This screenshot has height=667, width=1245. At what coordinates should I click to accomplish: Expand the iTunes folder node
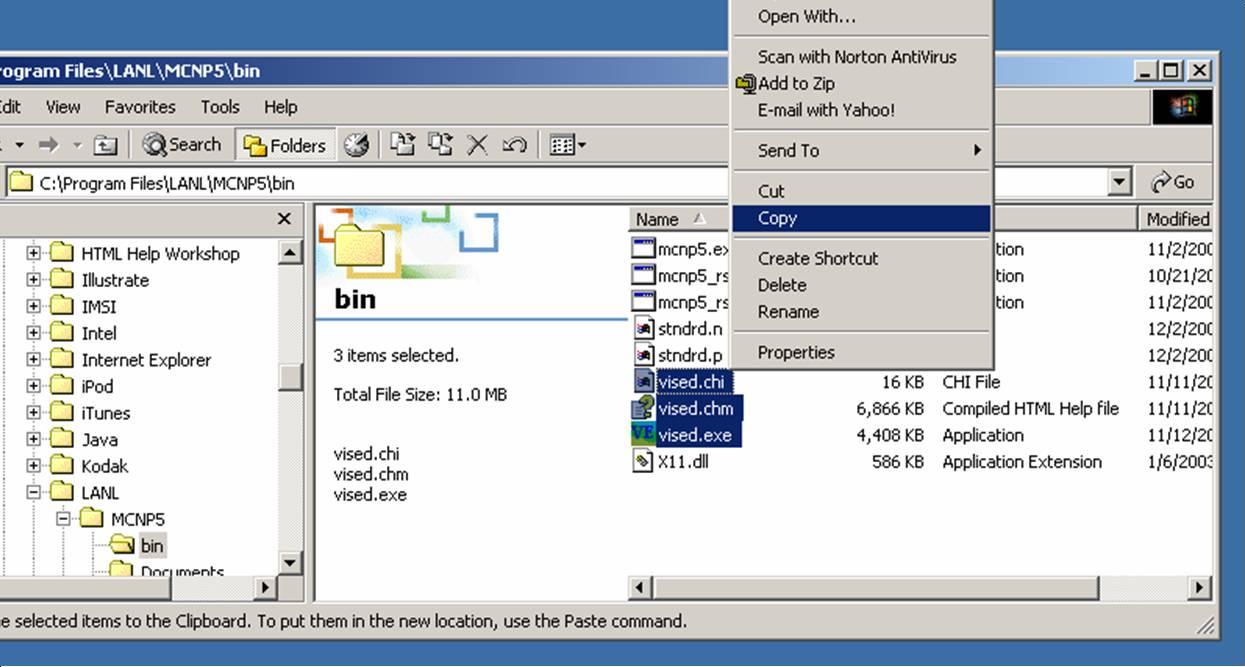pyautogui.click(x=34, y=412)
